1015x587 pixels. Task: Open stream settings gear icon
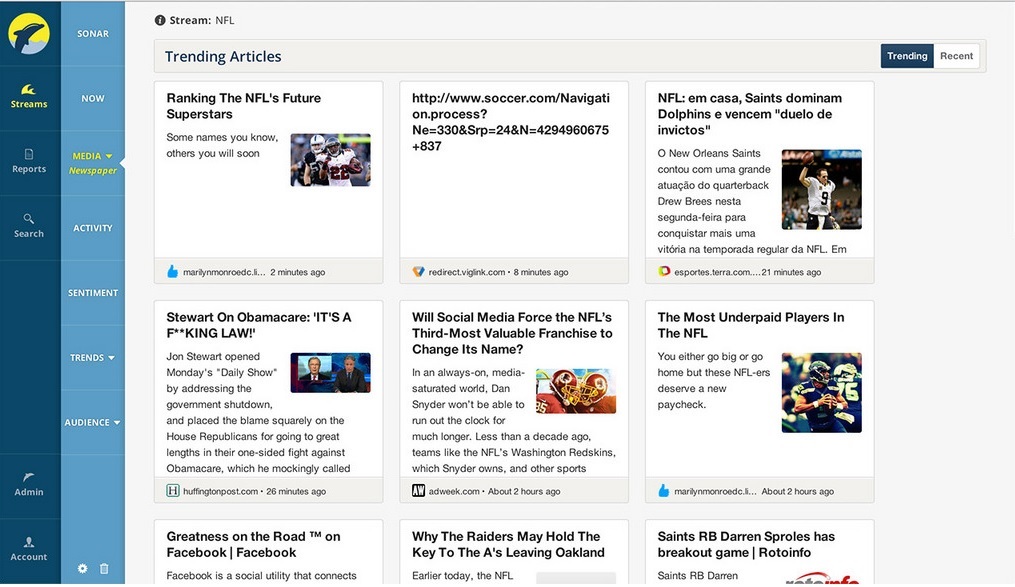click(82, 568)
